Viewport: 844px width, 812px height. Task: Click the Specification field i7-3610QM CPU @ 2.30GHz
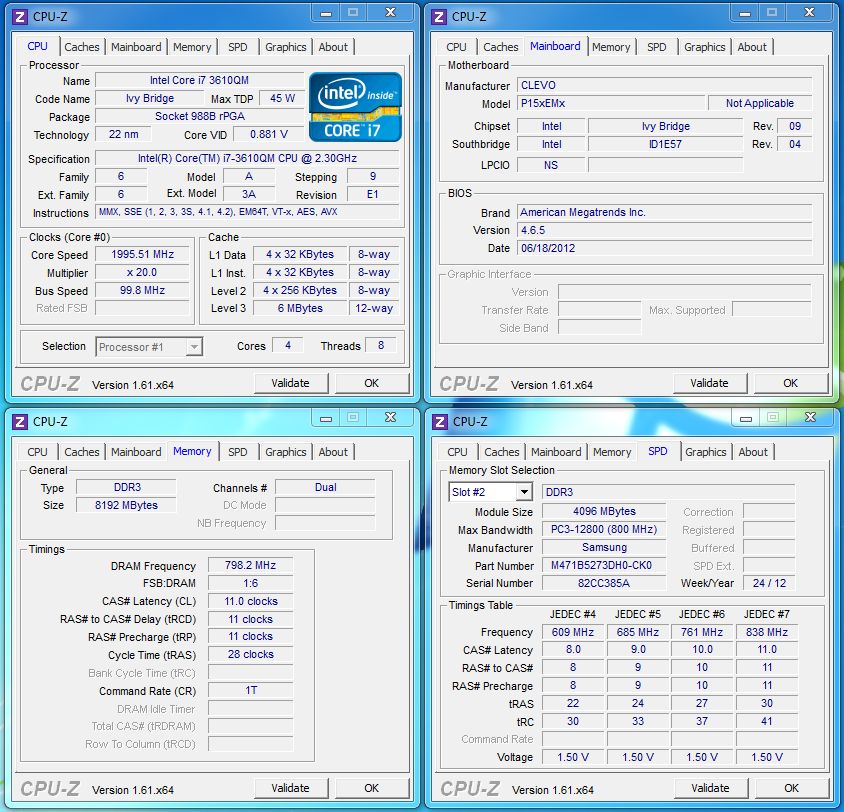[247, 158]
